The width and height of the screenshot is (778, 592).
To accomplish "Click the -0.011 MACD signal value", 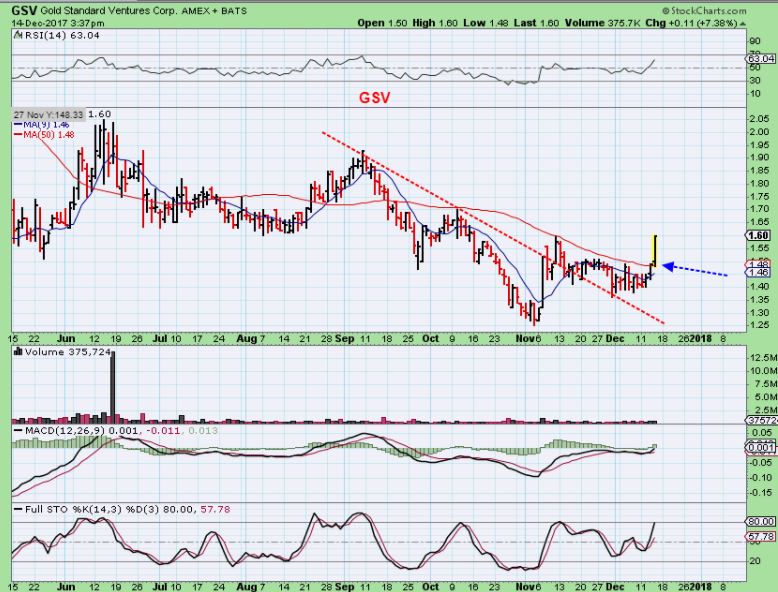I will (x=161, y=430).
